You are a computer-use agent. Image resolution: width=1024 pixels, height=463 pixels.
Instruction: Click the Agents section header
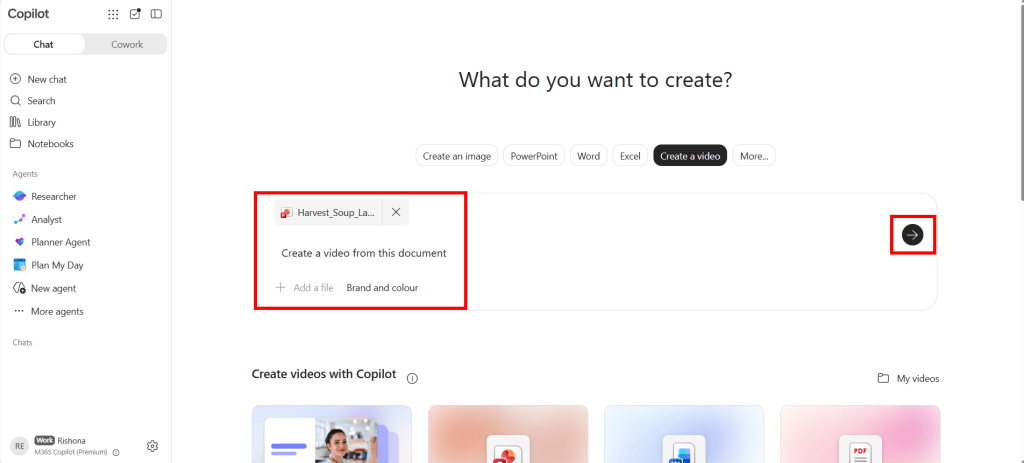[x=25, y=174]
